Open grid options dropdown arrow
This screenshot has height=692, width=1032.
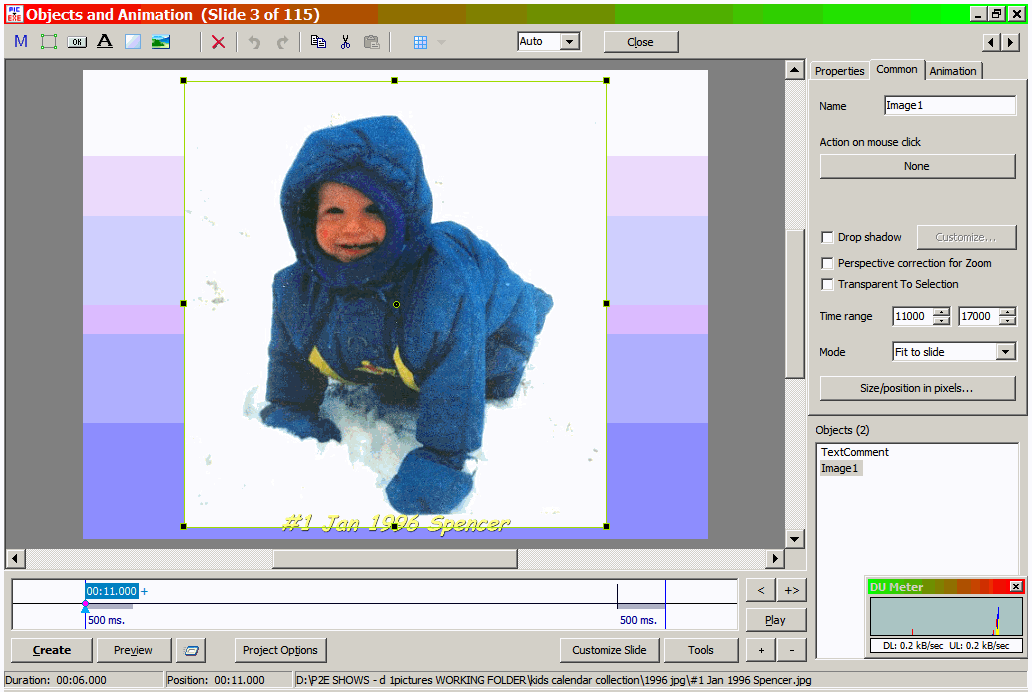(442, 42)
